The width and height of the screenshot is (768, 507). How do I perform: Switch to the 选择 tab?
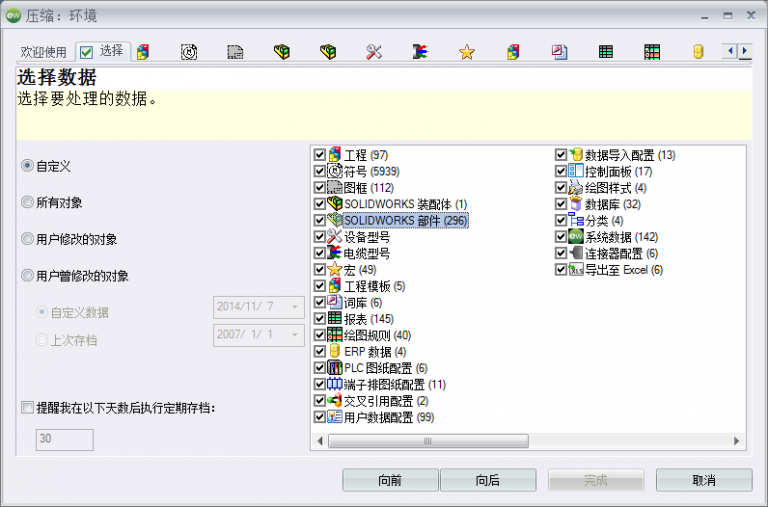point(103,51)
